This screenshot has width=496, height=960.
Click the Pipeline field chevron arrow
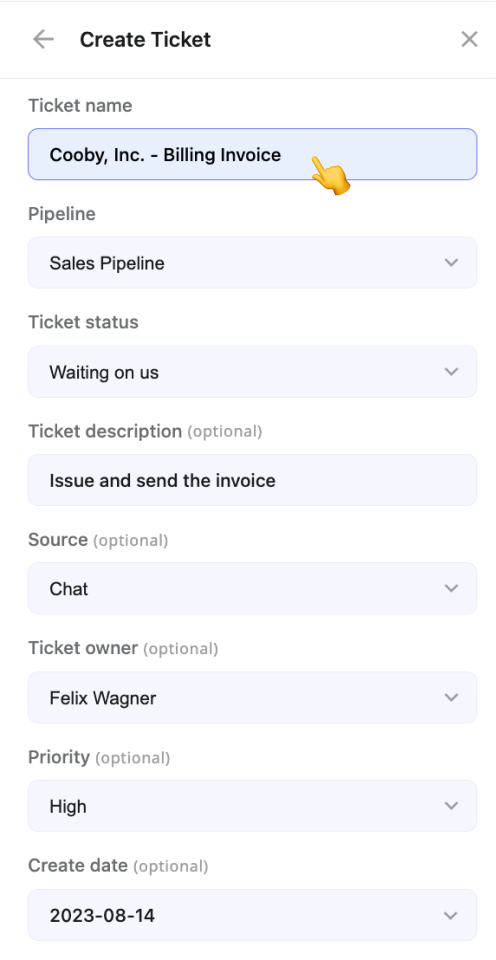coord(451,263)
